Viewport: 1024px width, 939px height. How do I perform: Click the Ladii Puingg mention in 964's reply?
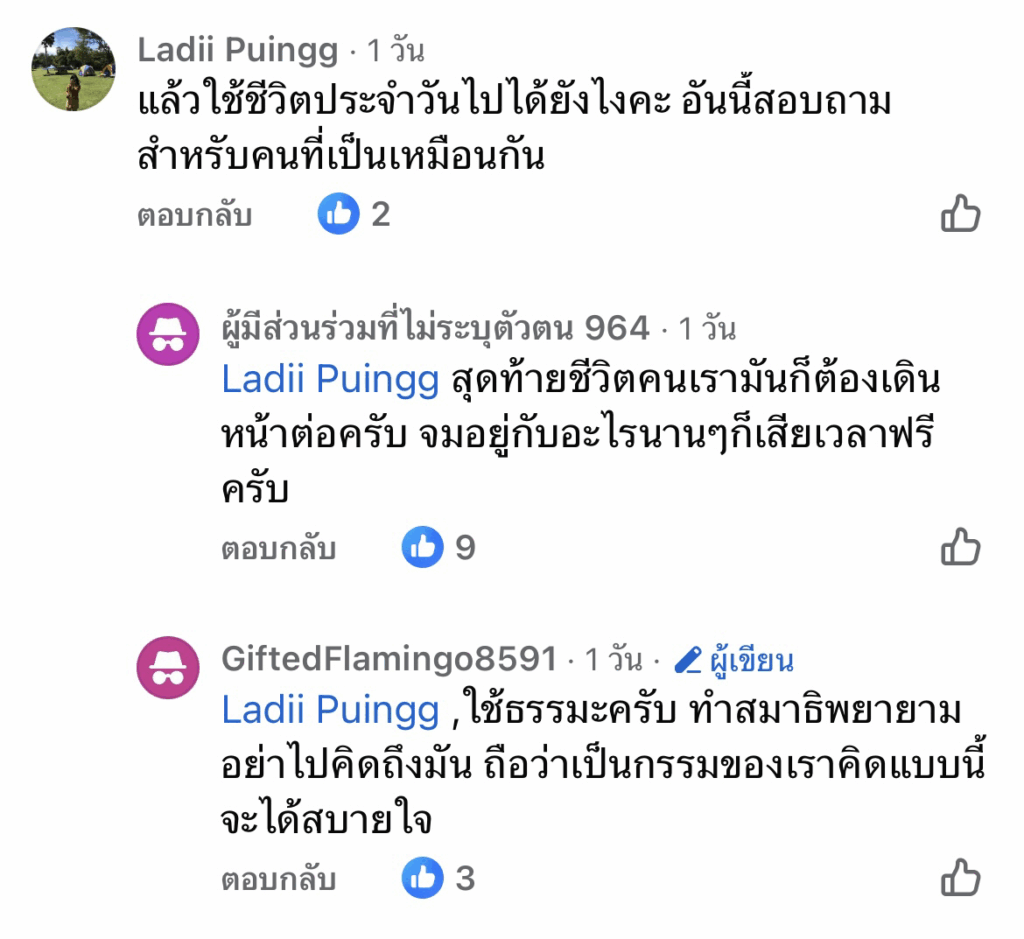[x=330, y=380]
